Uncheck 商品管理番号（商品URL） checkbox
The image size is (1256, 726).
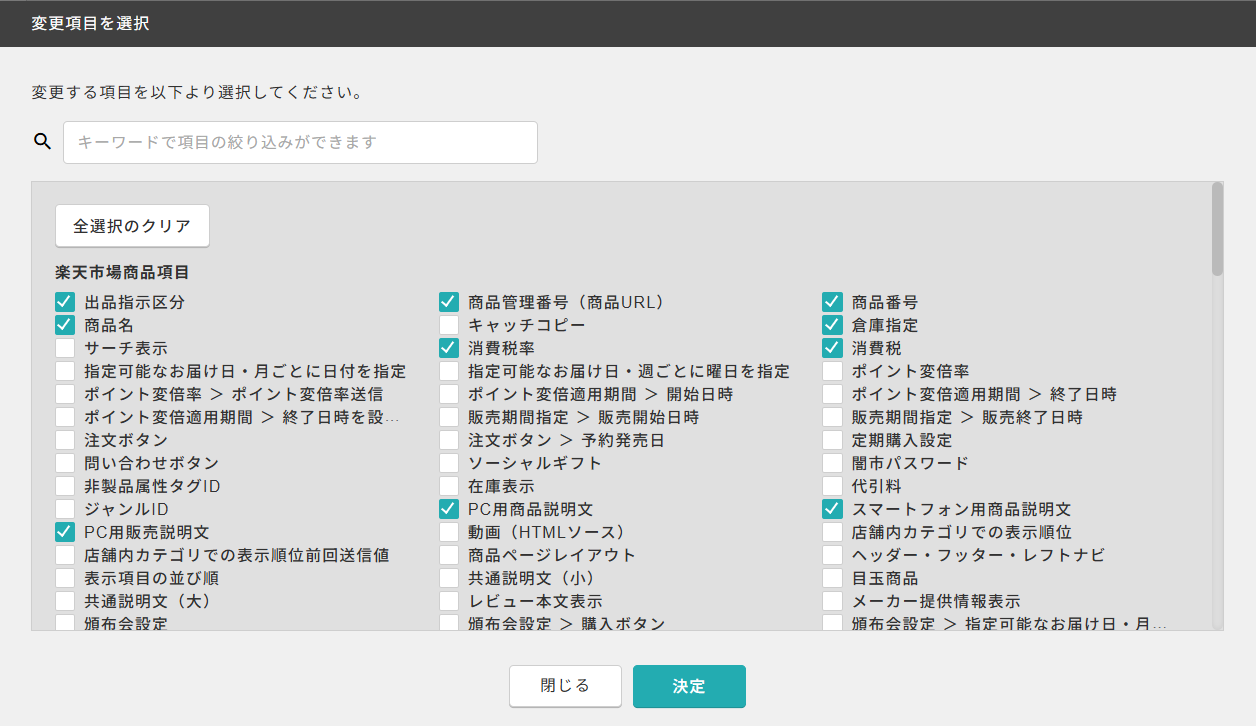[x=449, y=302]
